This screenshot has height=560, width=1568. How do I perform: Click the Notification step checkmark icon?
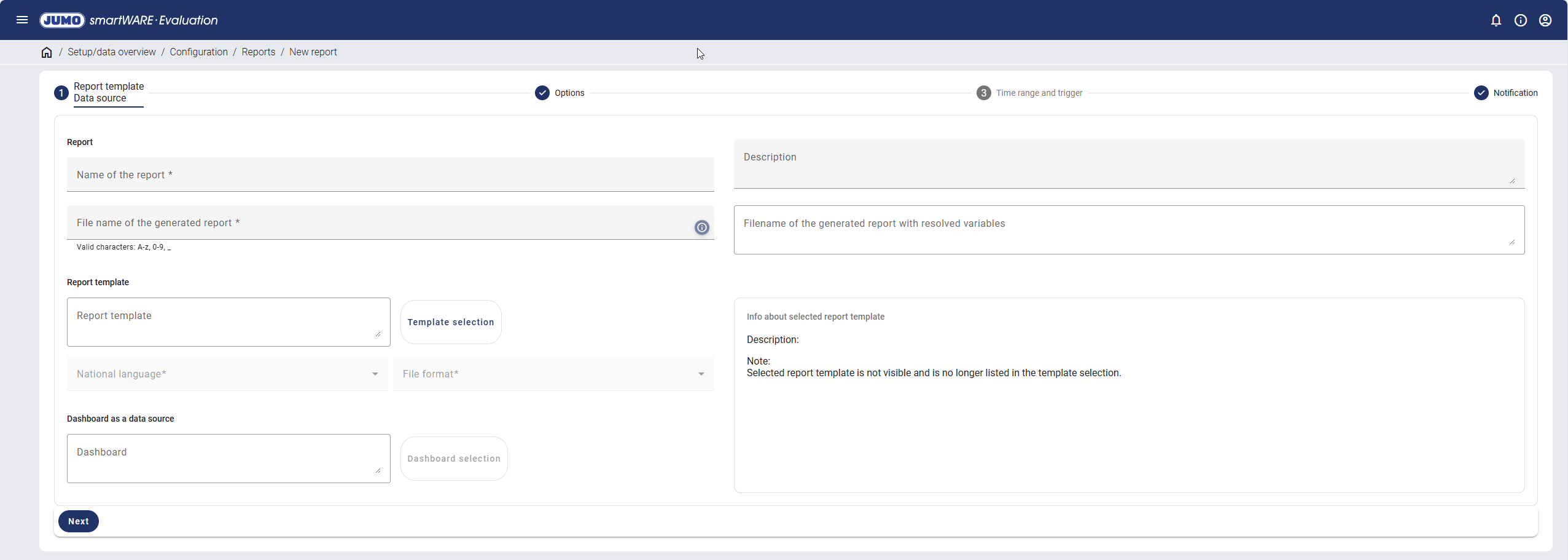tap(1481, 93)
